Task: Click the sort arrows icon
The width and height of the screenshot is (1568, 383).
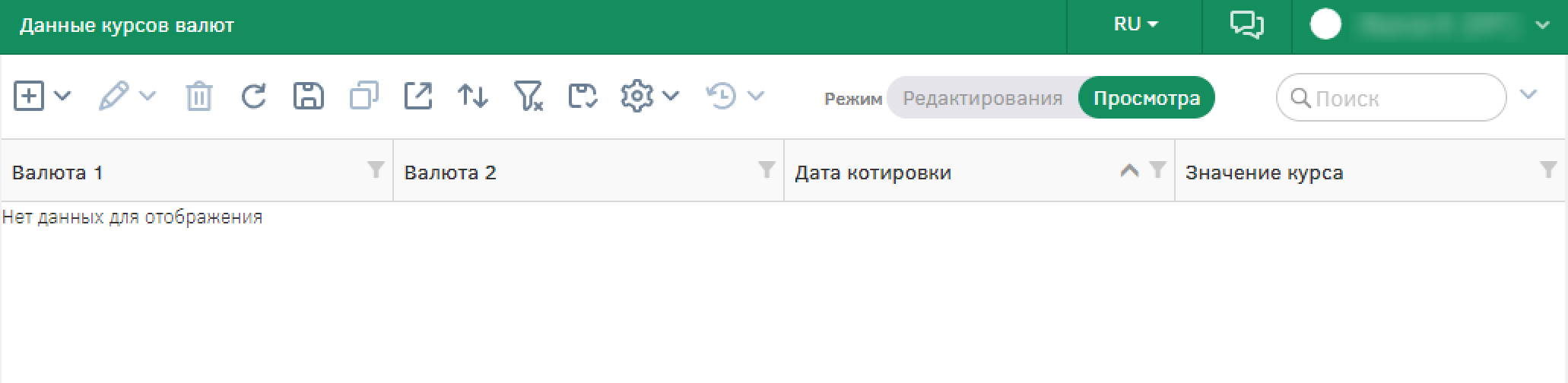Action: pos(473,97)
